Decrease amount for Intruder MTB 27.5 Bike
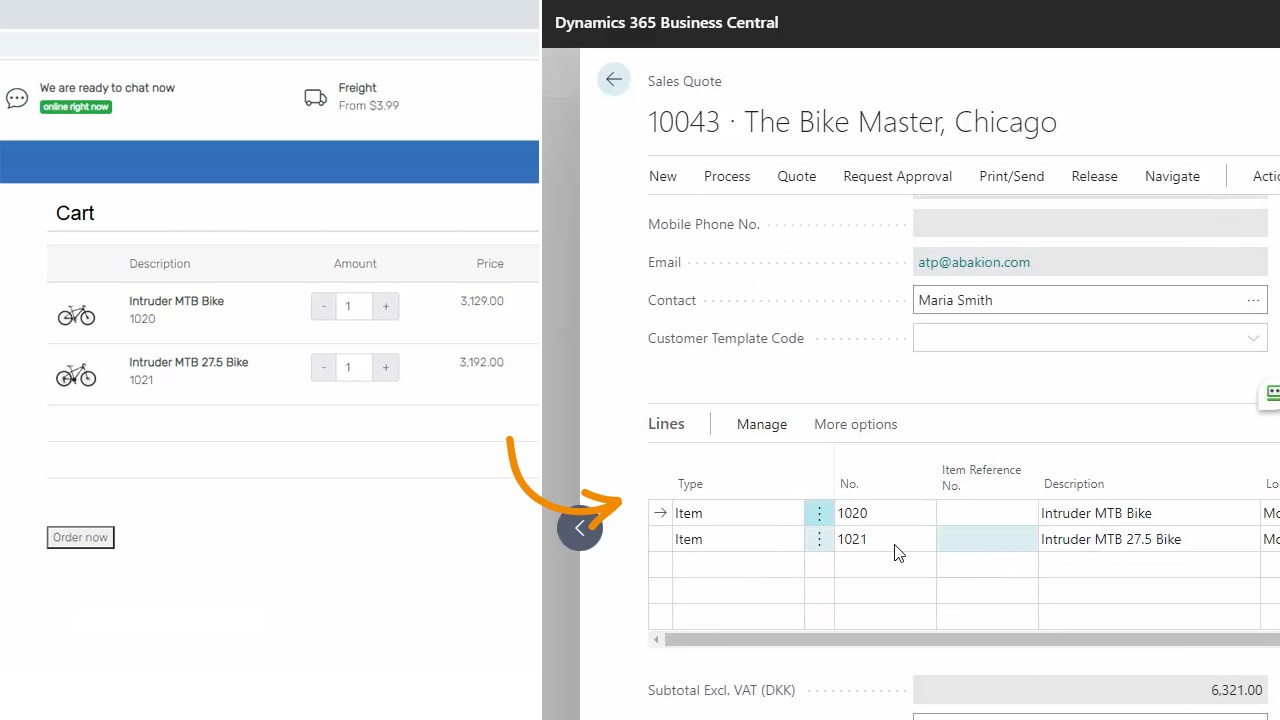Viewport: 1280px width, 720px height. tap(323, 368)
